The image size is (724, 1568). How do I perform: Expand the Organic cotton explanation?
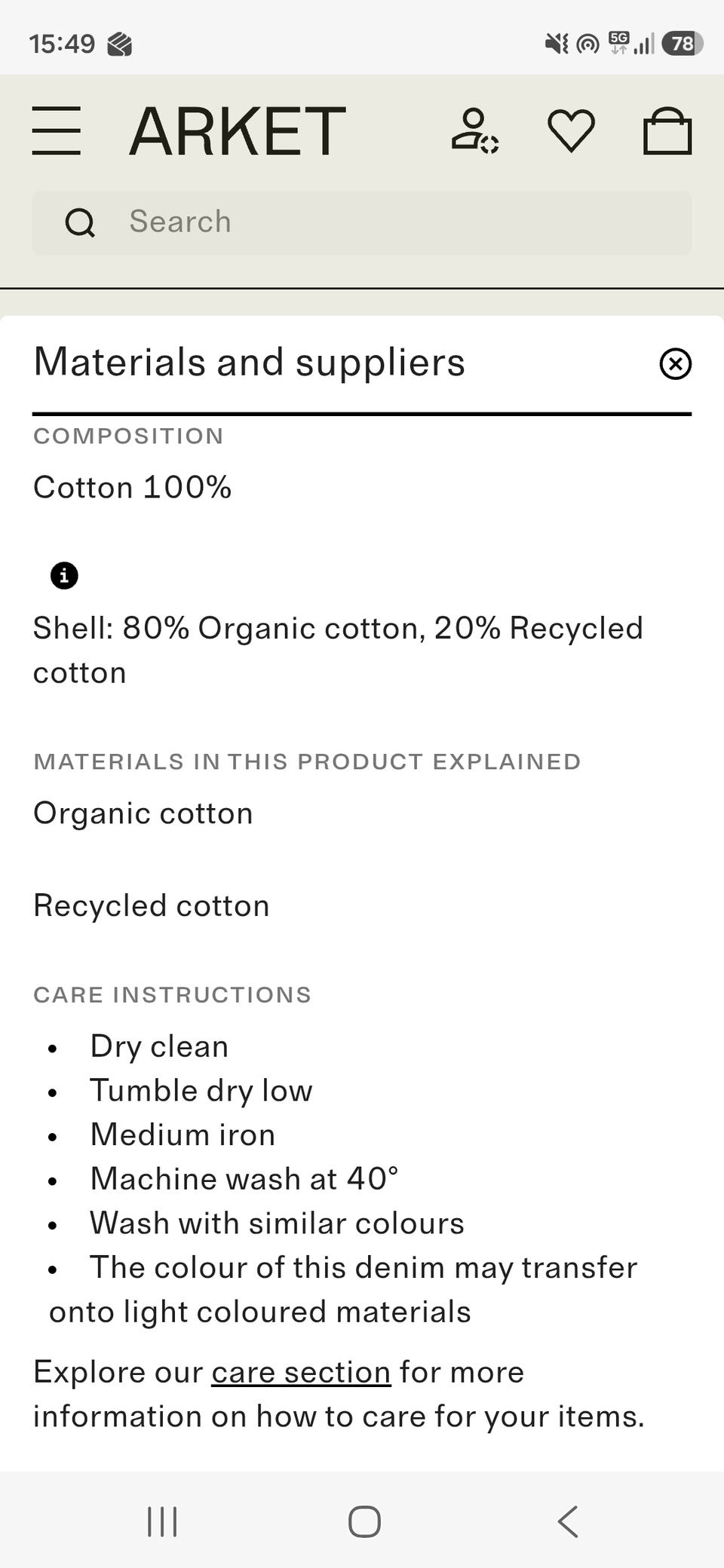click(143, 813)
